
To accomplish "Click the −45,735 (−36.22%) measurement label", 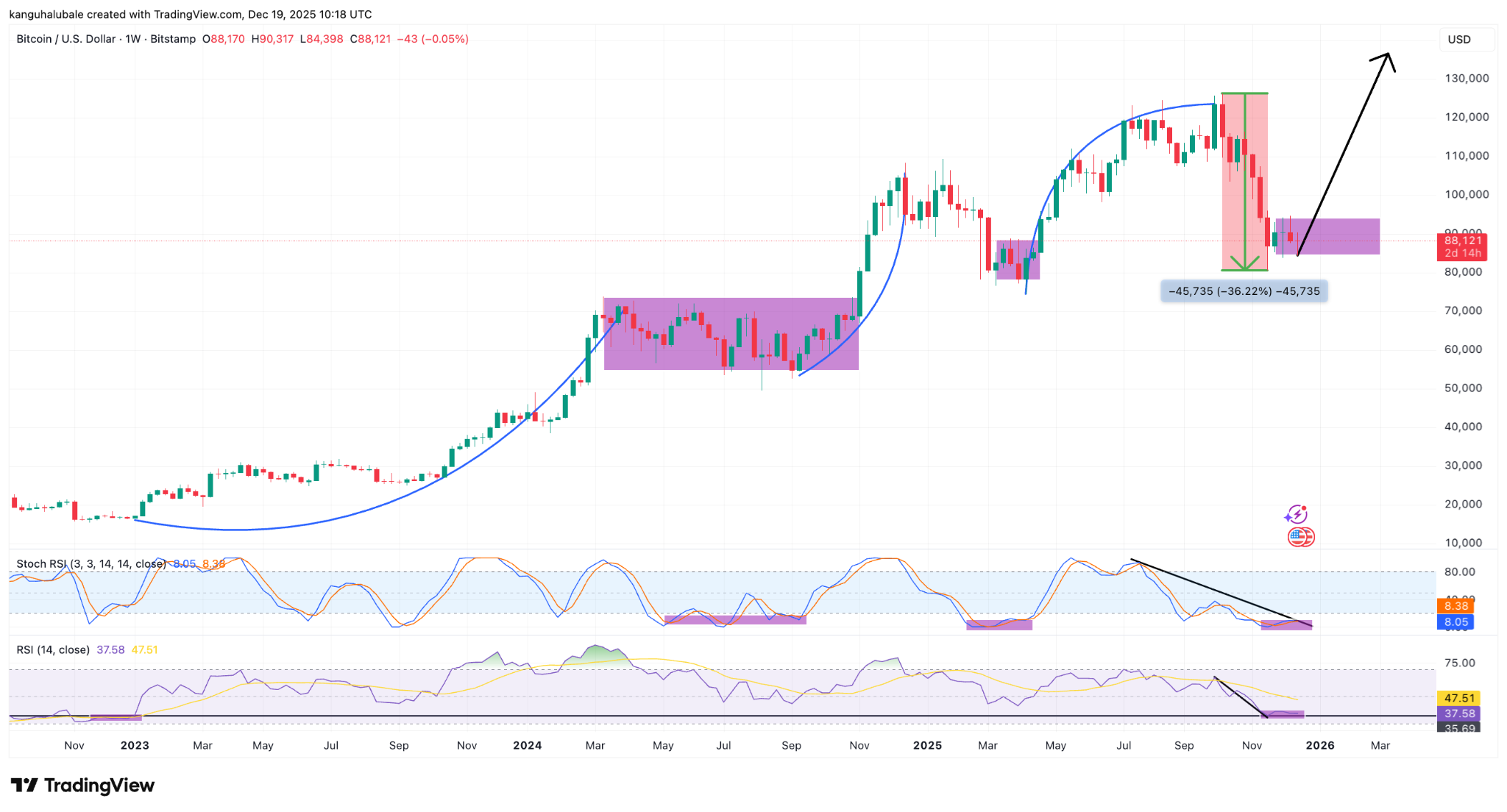I will point(1244,291).
